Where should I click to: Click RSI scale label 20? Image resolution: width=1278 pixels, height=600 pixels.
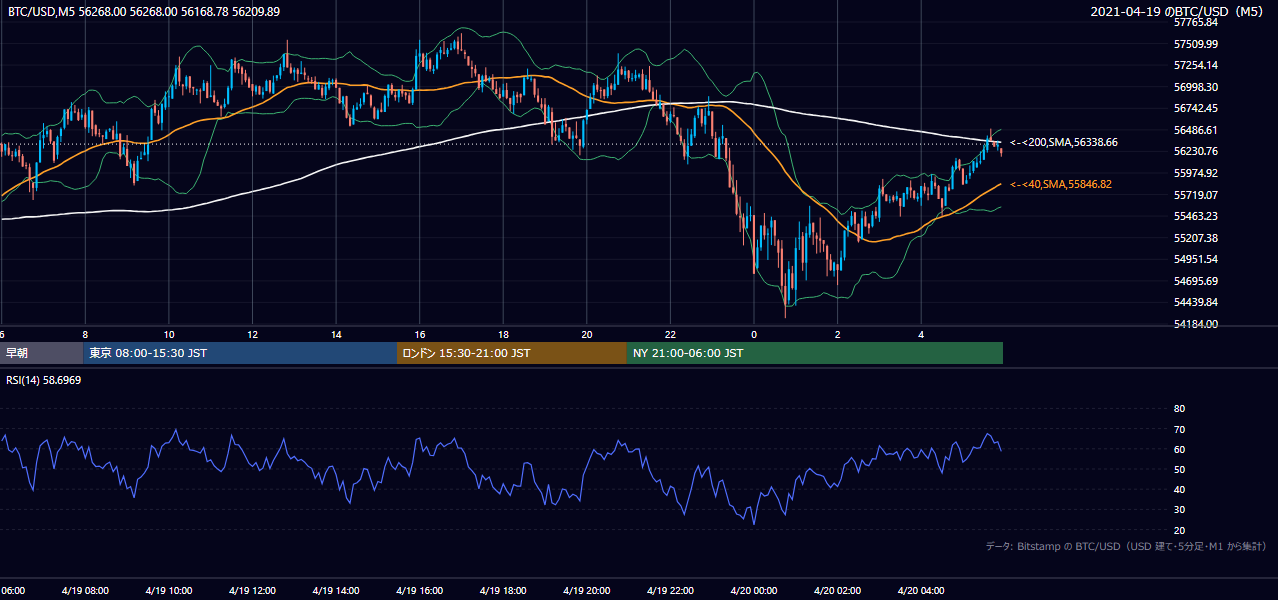[x=1179, y=530]
